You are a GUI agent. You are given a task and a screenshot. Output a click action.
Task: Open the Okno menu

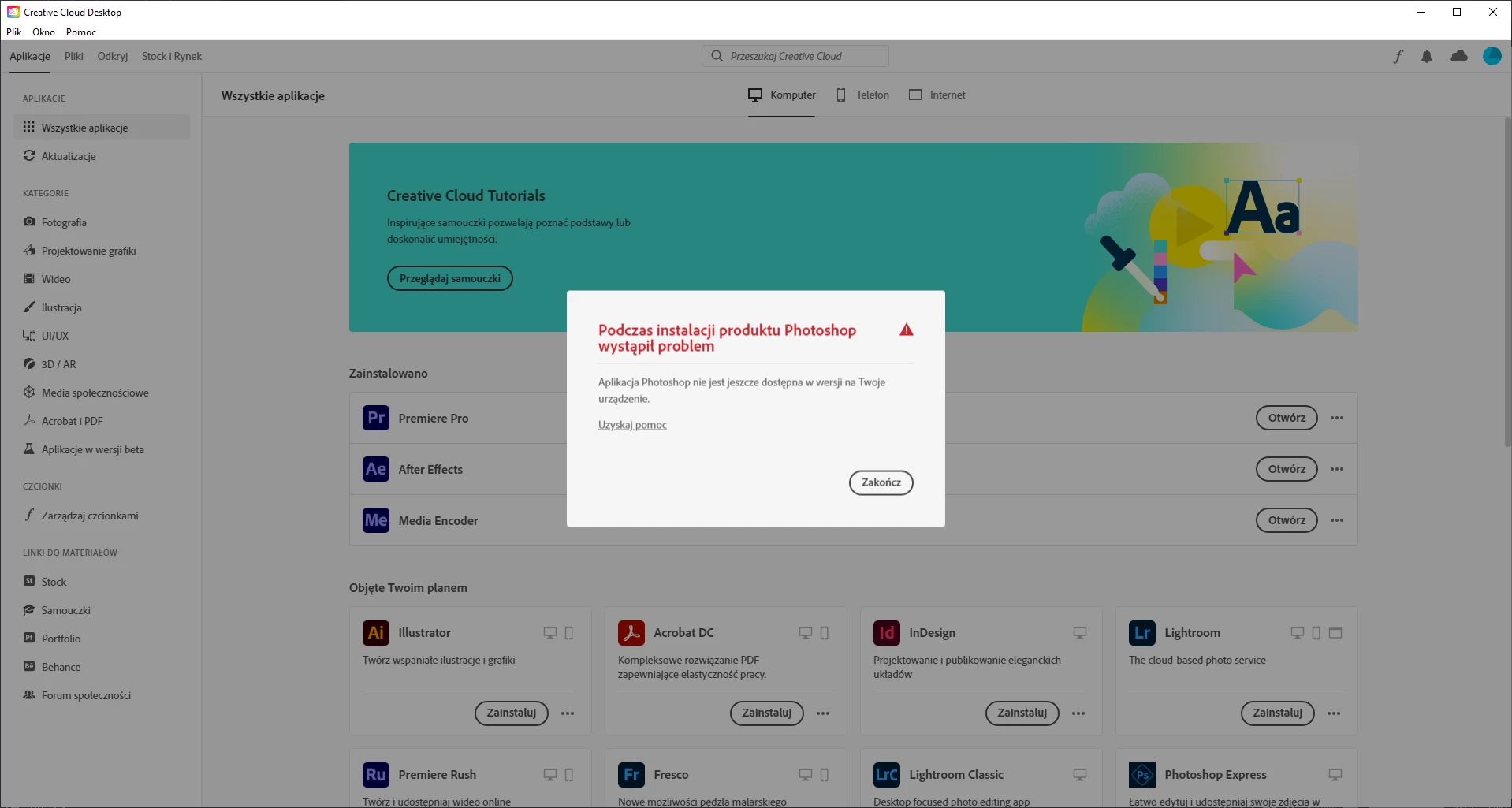pos(43,32)
